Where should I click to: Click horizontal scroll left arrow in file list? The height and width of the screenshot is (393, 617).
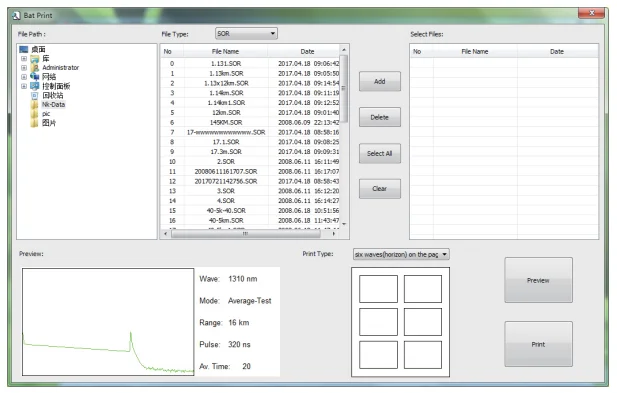tap(166, 234)
